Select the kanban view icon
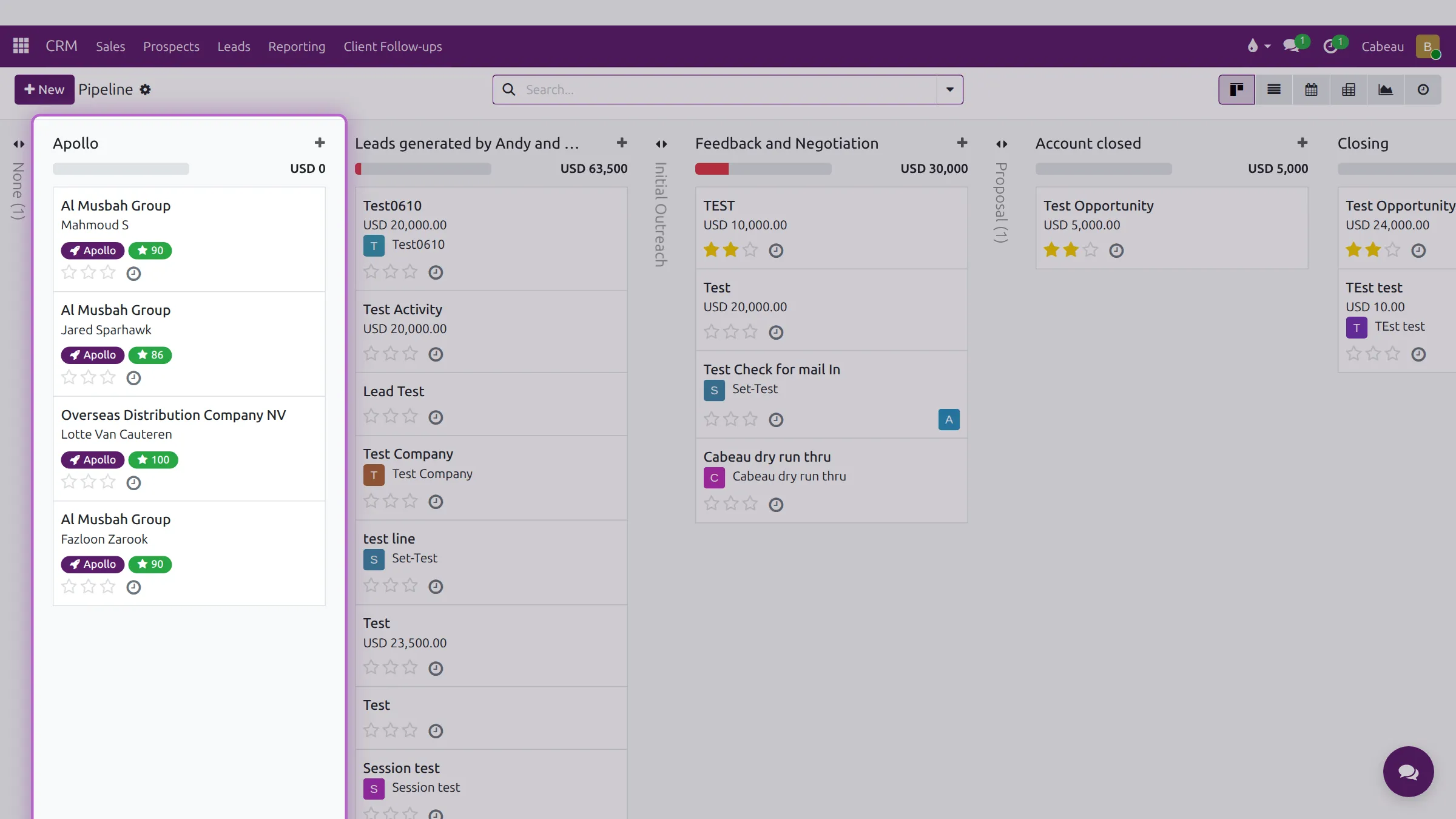The width and height of the screenshot is (1456, 819). click(1237, 90)
